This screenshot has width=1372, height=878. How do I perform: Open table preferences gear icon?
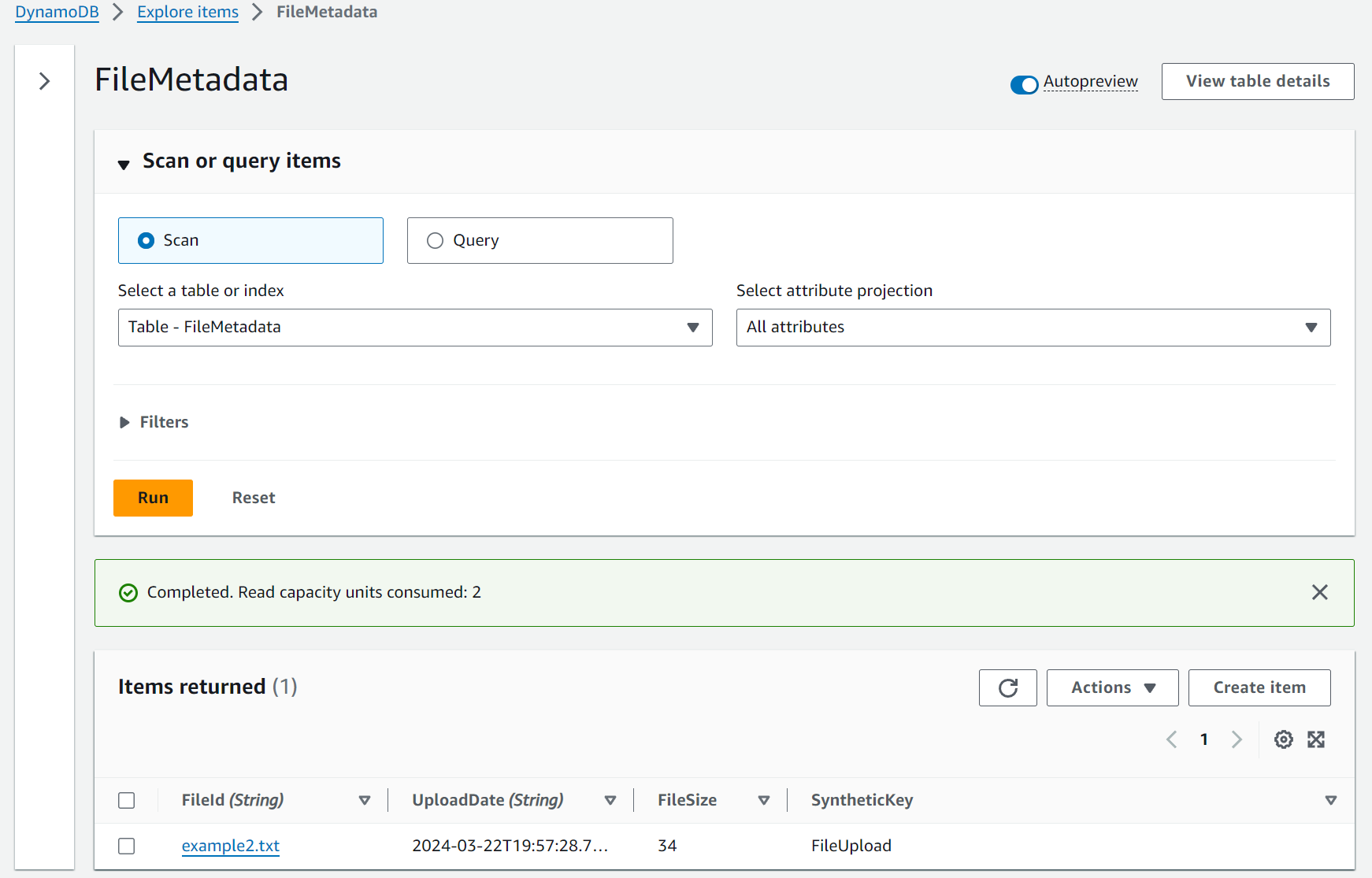click(1284, 739)
